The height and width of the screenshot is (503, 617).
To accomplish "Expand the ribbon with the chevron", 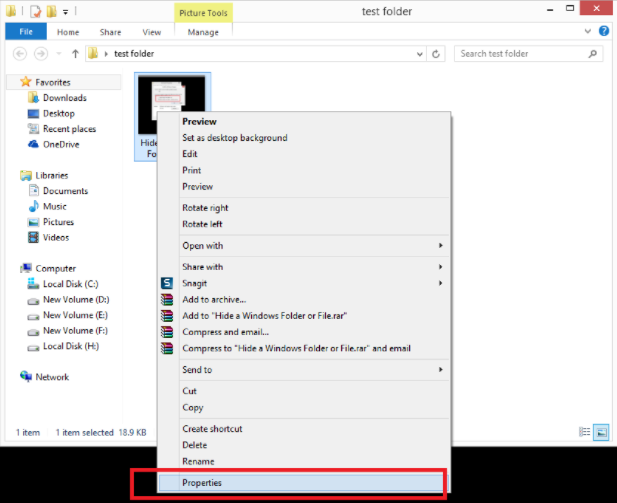I will (587, 31).
